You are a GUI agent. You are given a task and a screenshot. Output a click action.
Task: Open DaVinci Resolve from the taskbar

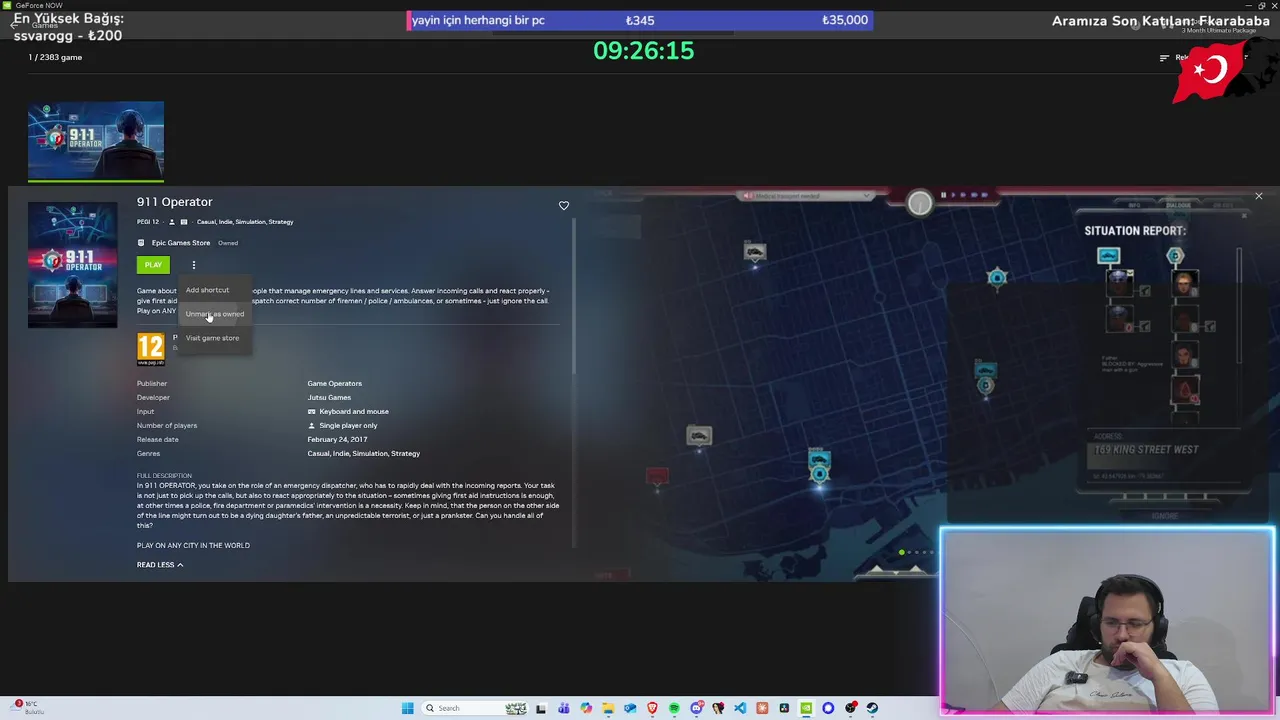784,708
